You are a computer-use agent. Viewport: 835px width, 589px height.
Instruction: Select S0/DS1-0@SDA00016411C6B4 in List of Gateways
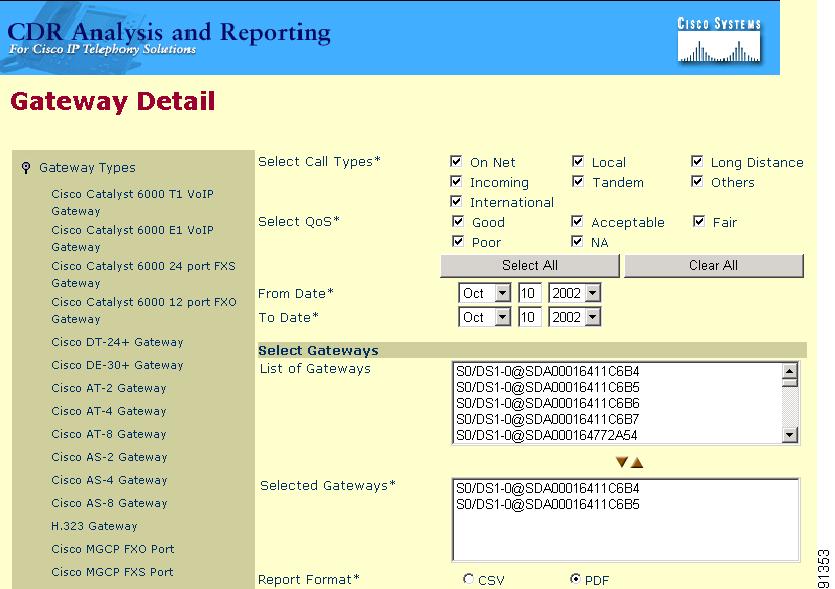(547, 371)
